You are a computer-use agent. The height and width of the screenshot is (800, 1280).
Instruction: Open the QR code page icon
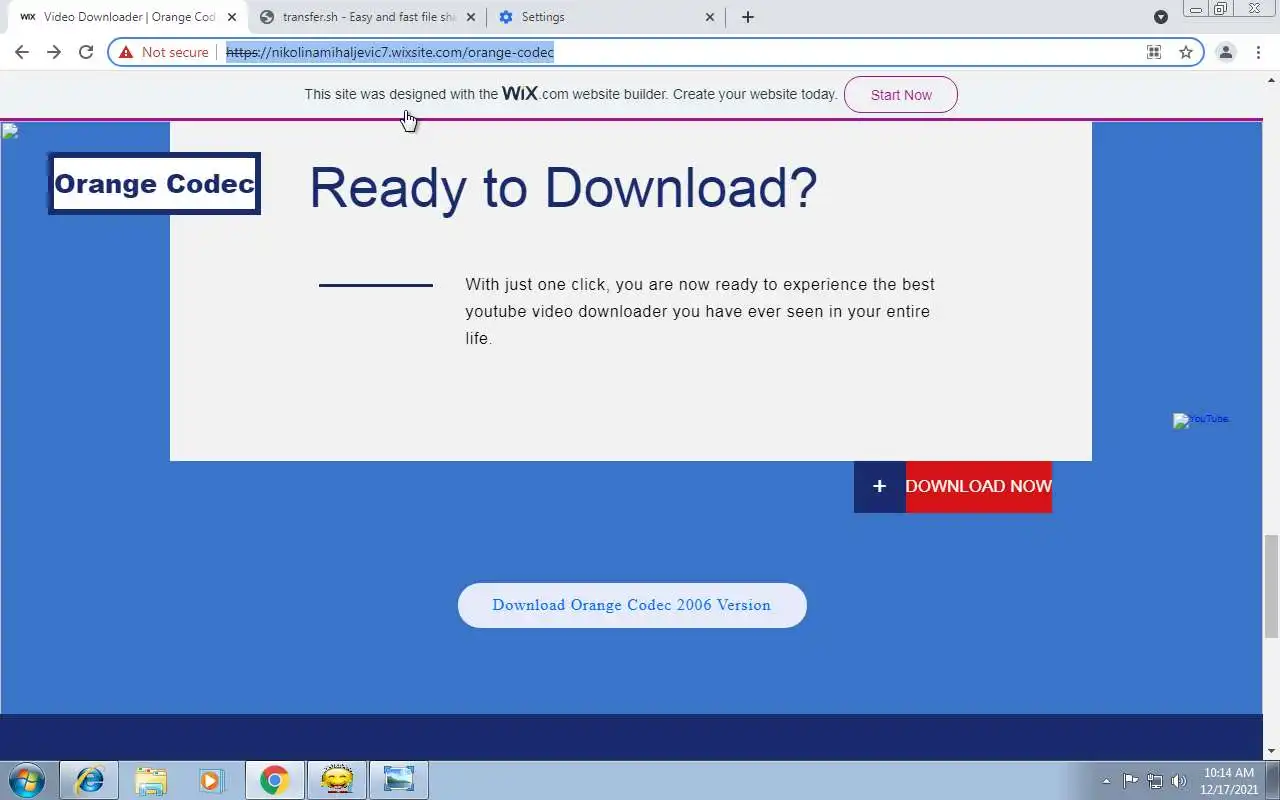pyautogui.click(x=1154, y=52)
